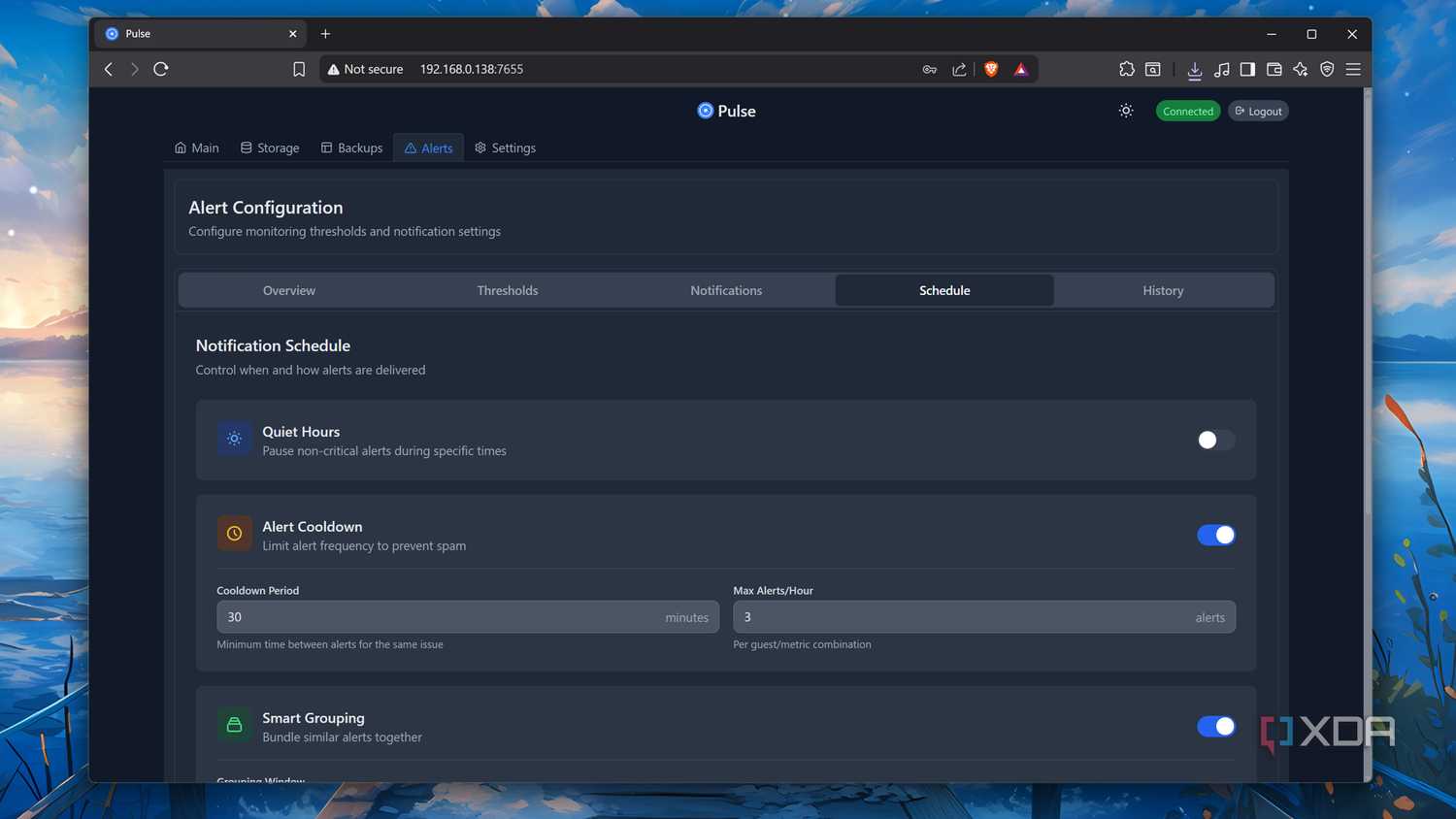Switch to Thresholds sub-tab
The width and height of the screenshot is (1456, 819).
(508, 290)
